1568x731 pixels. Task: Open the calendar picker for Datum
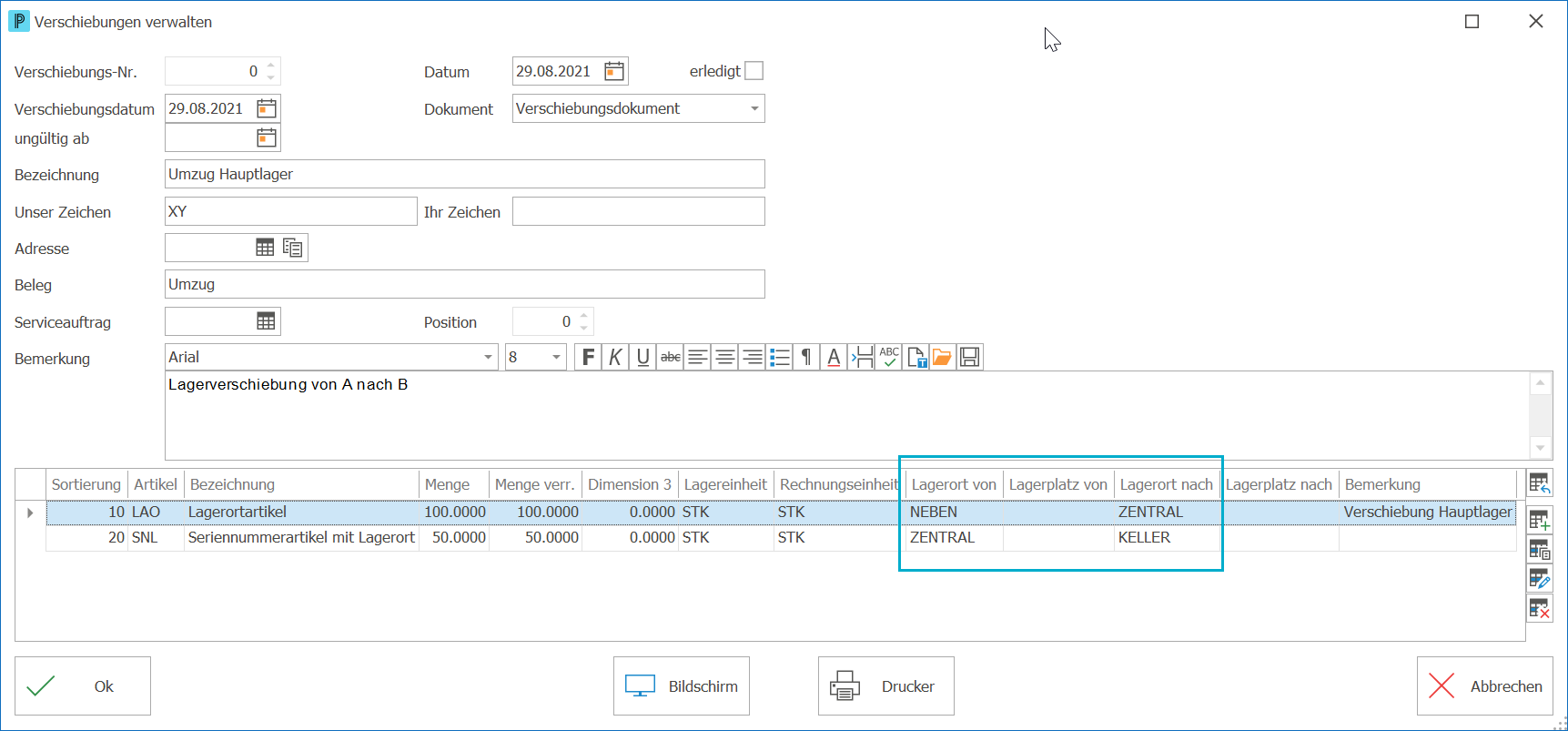(x=614, y=71)
